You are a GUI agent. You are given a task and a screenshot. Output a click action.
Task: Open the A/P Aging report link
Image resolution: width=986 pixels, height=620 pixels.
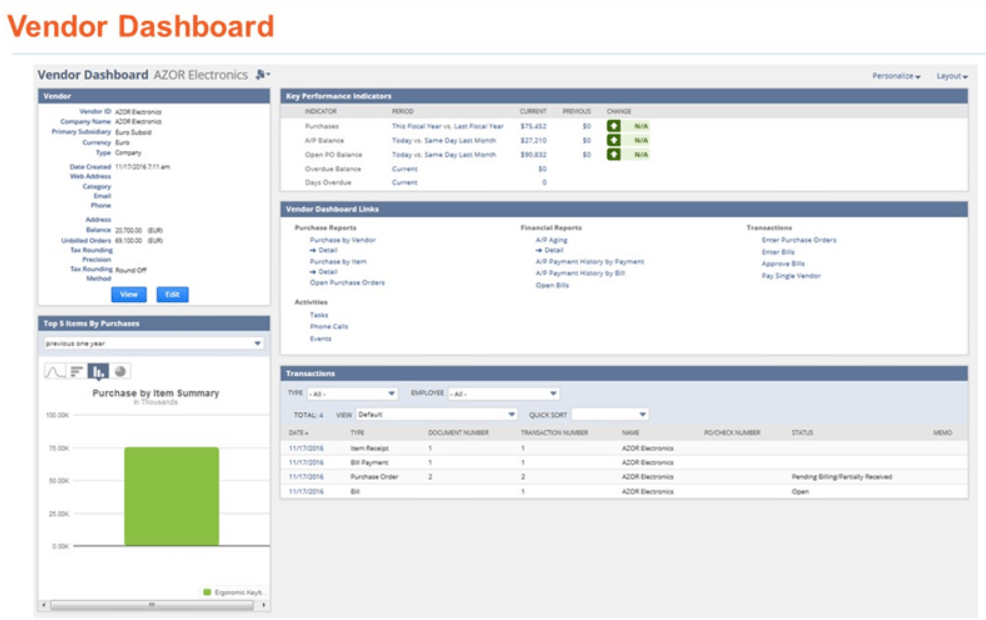(551, 240)
